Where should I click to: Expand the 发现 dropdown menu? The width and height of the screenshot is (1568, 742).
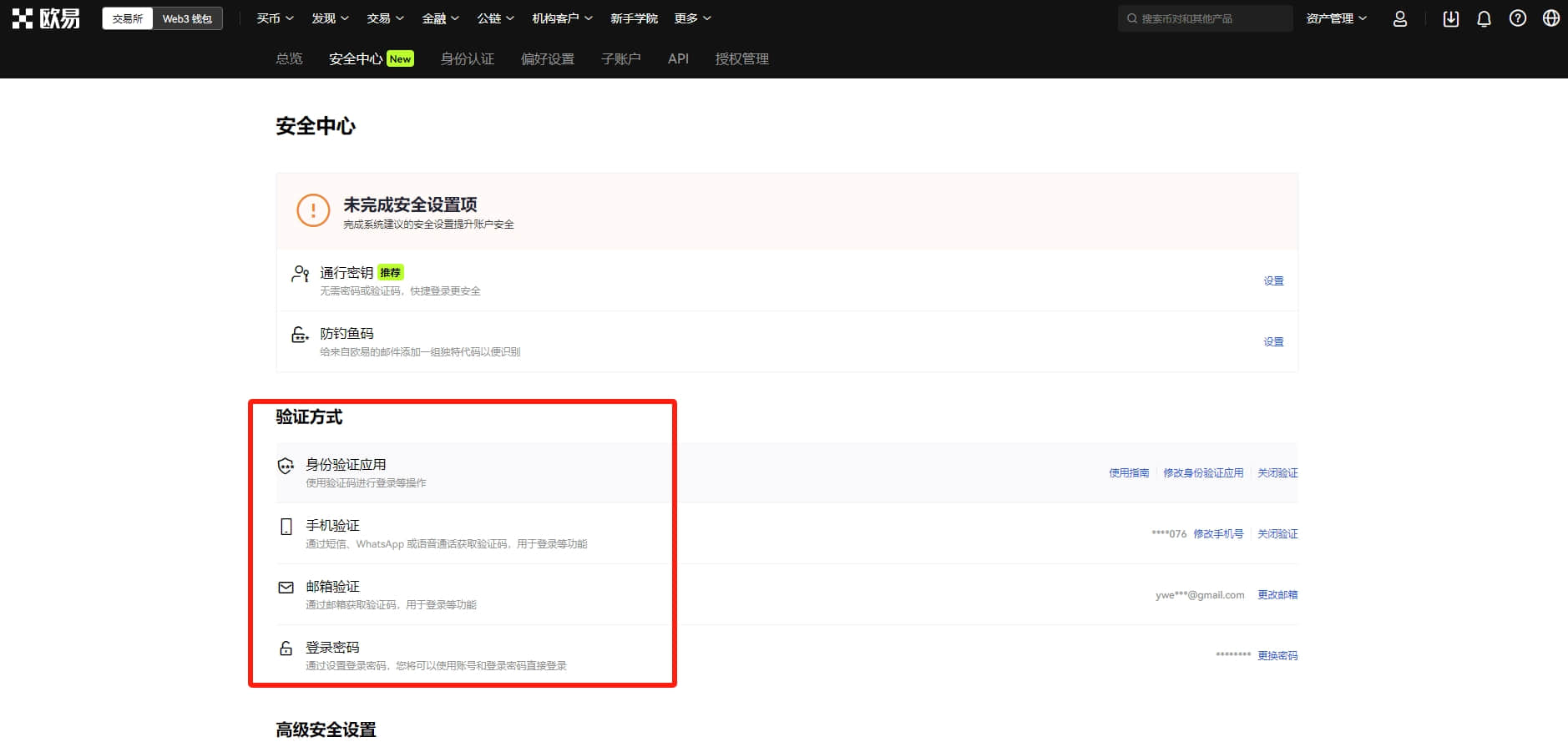330,18
